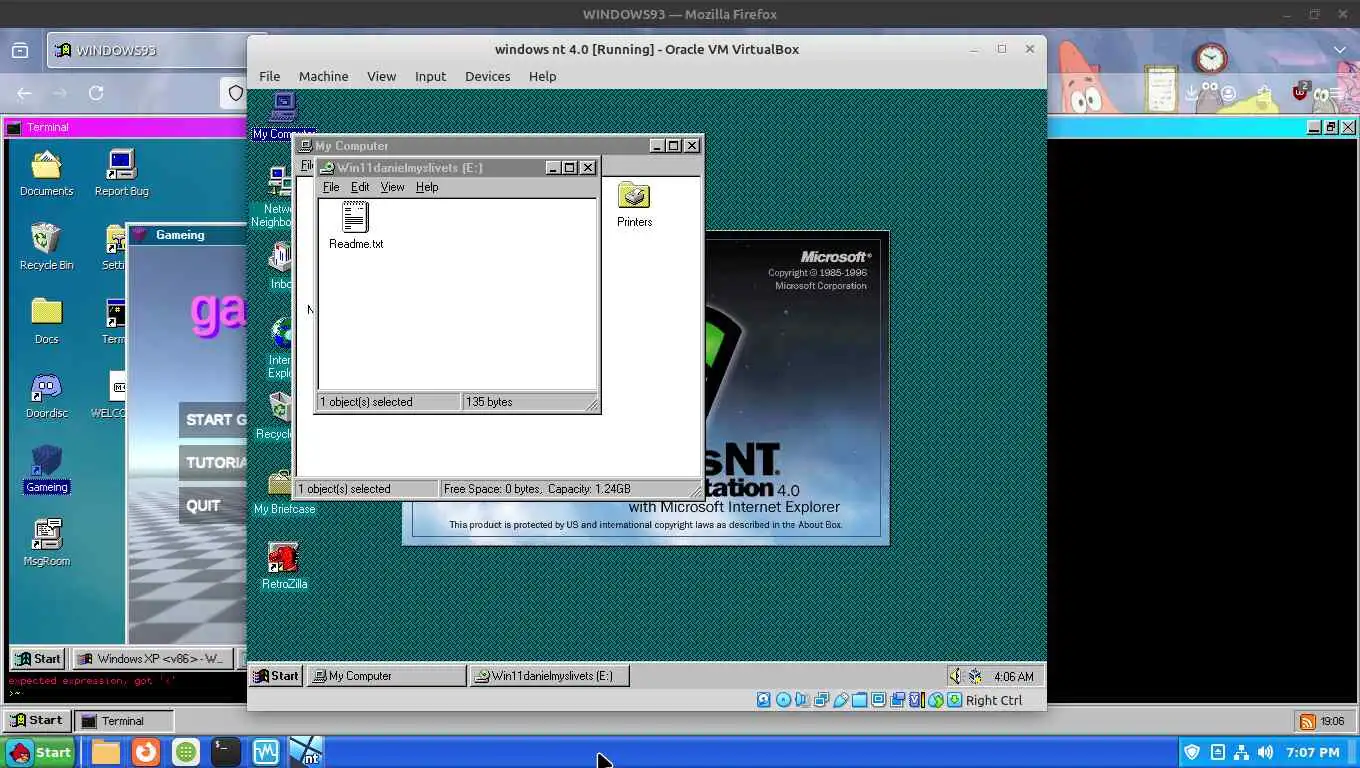Open terminal from host taskbar
Screen dimensions: 1360x768
[226, 752]
